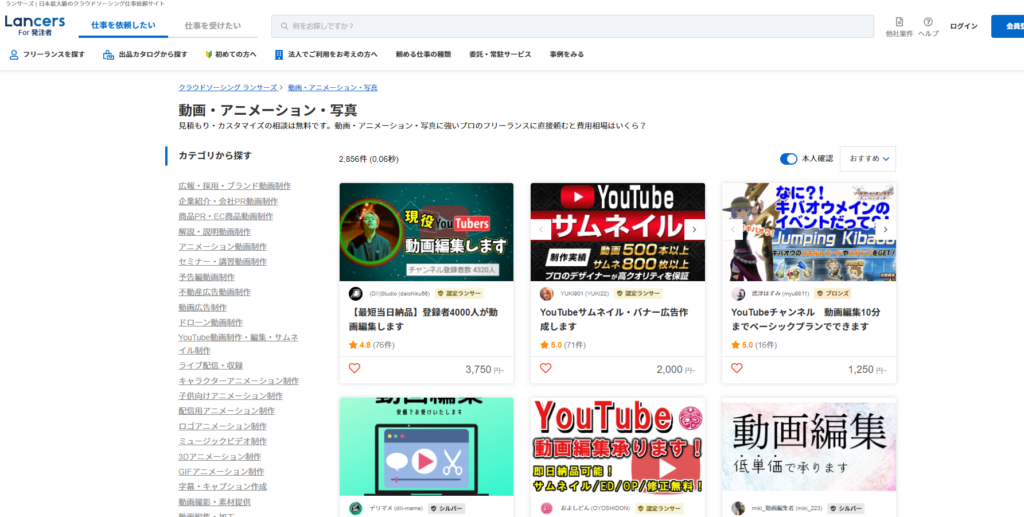Open YouTube動画編集承ります thumbnail
This screenshot has width=1024, height=517.
(x=618, y=447)
